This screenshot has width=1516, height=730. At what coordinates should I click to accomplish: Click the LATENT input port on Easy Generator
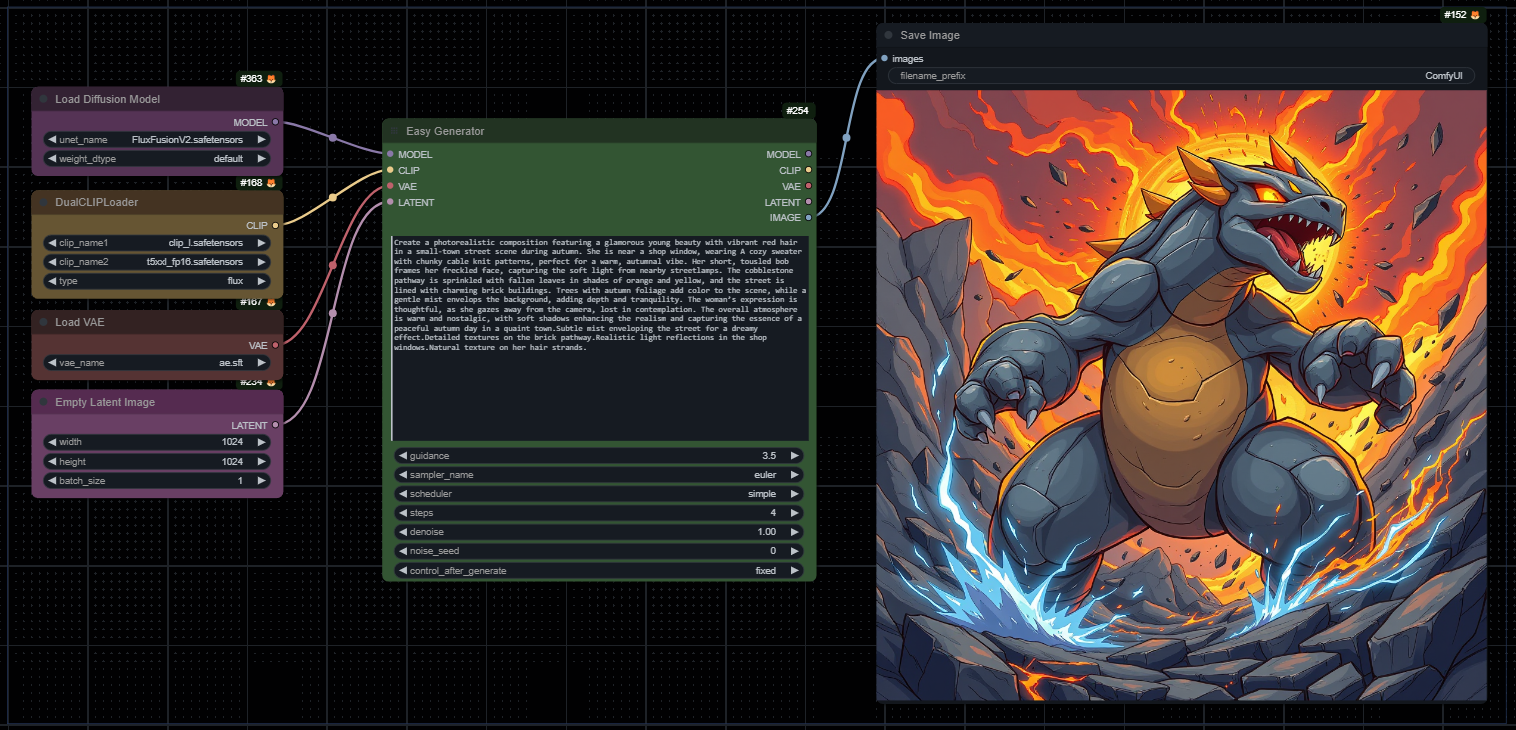tap(390, 202)
